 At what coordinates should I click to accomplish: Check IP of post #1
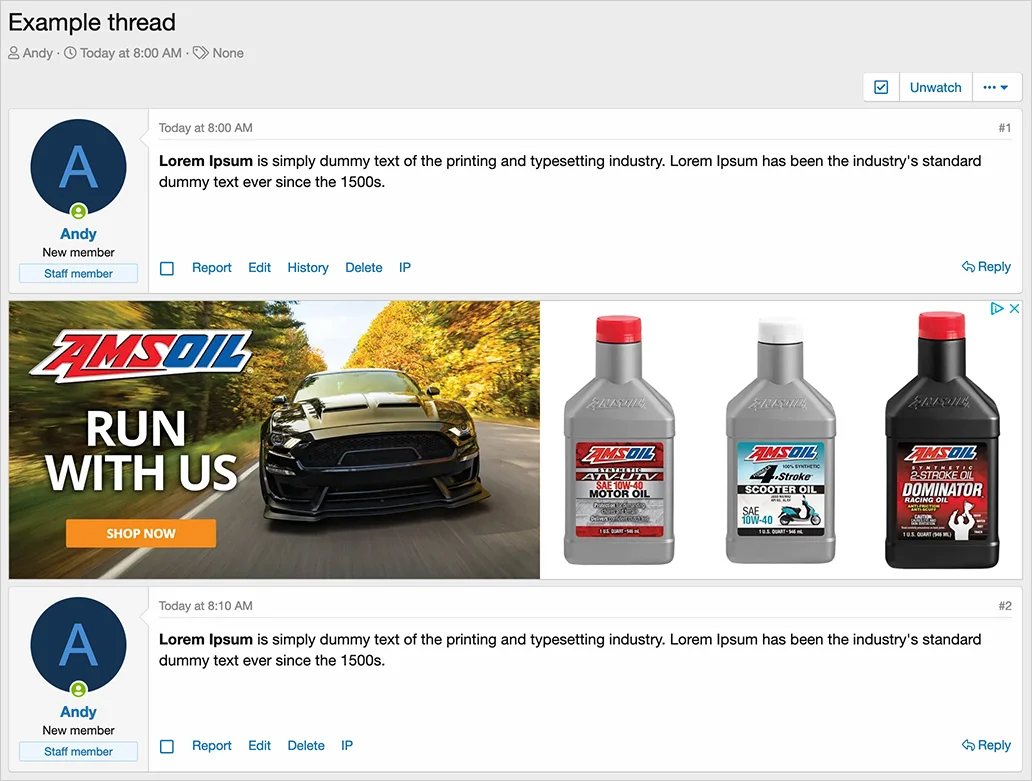(x=405, y=268)
